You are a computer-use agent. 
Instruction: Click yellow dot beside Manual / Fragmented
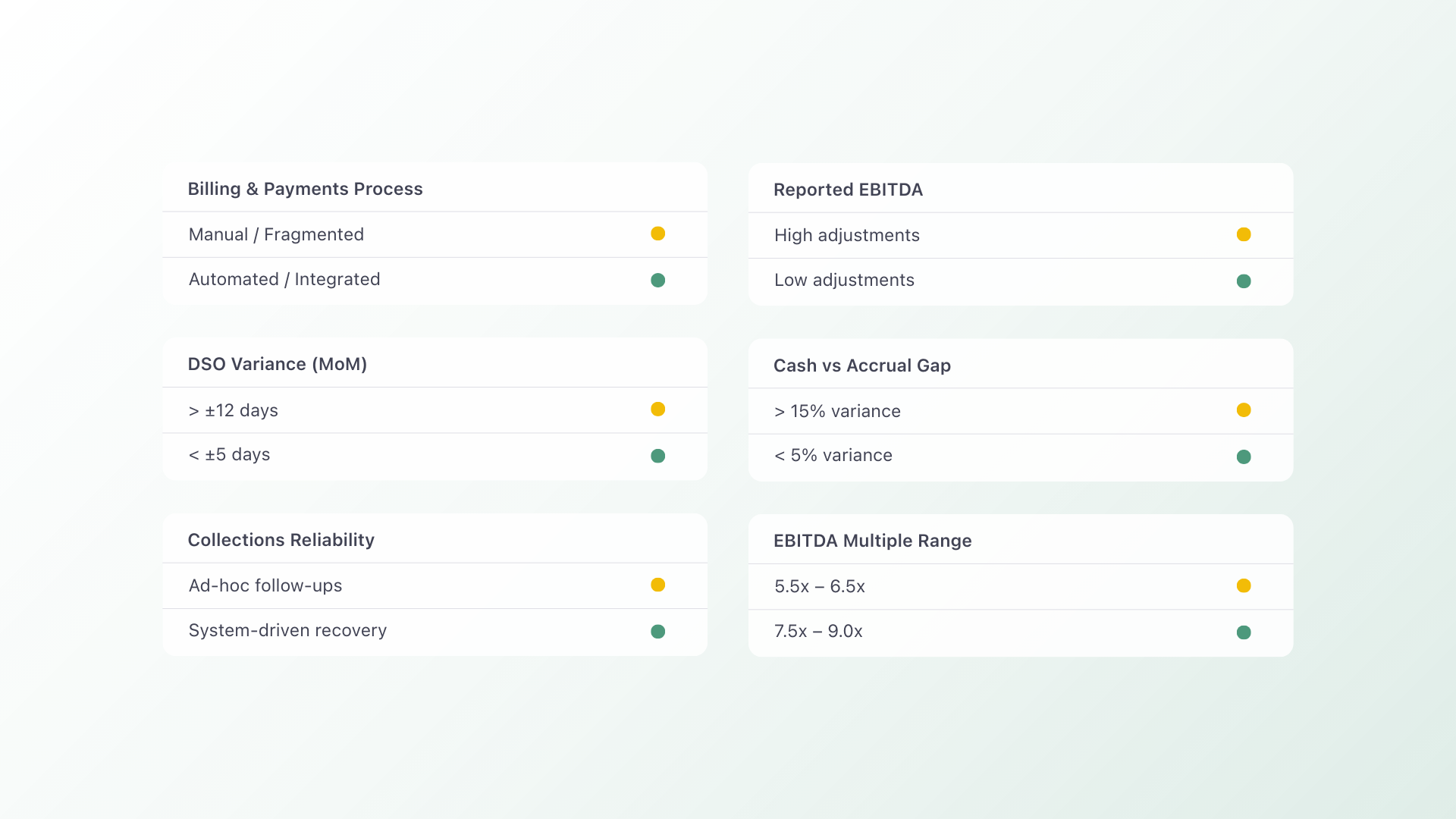658,234
